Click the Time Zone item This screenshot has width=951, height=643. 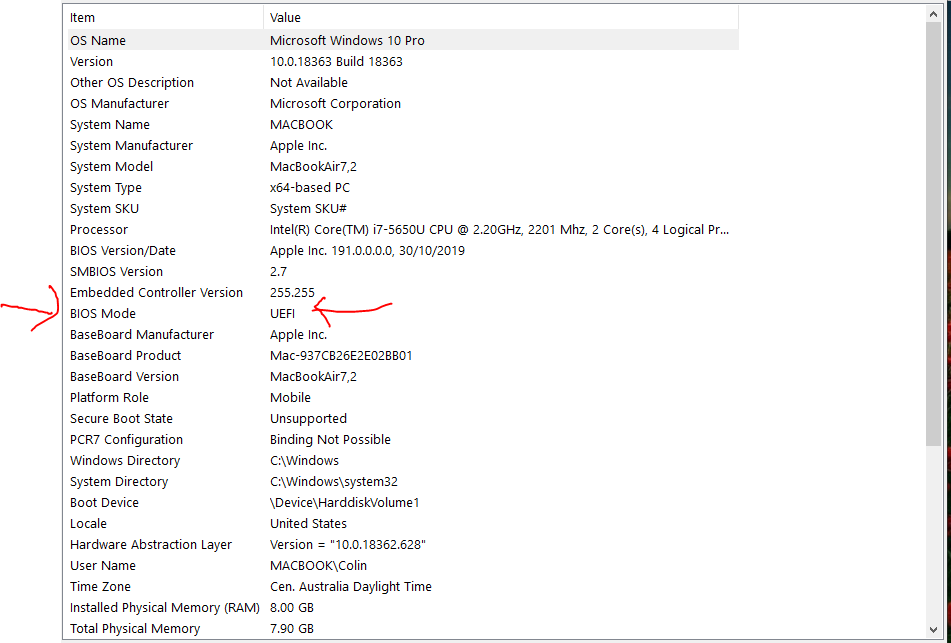[100, 587]
